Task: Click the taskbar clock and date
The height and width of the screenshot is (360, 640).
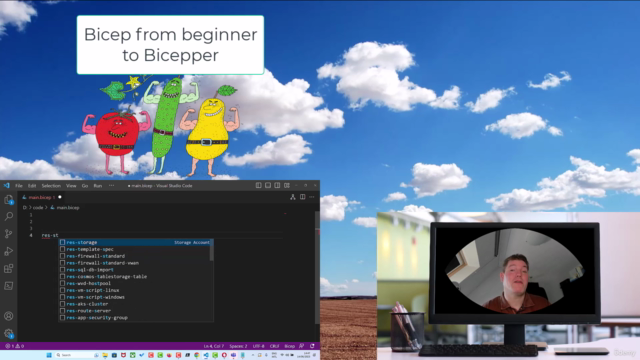Action: point(304,355)
